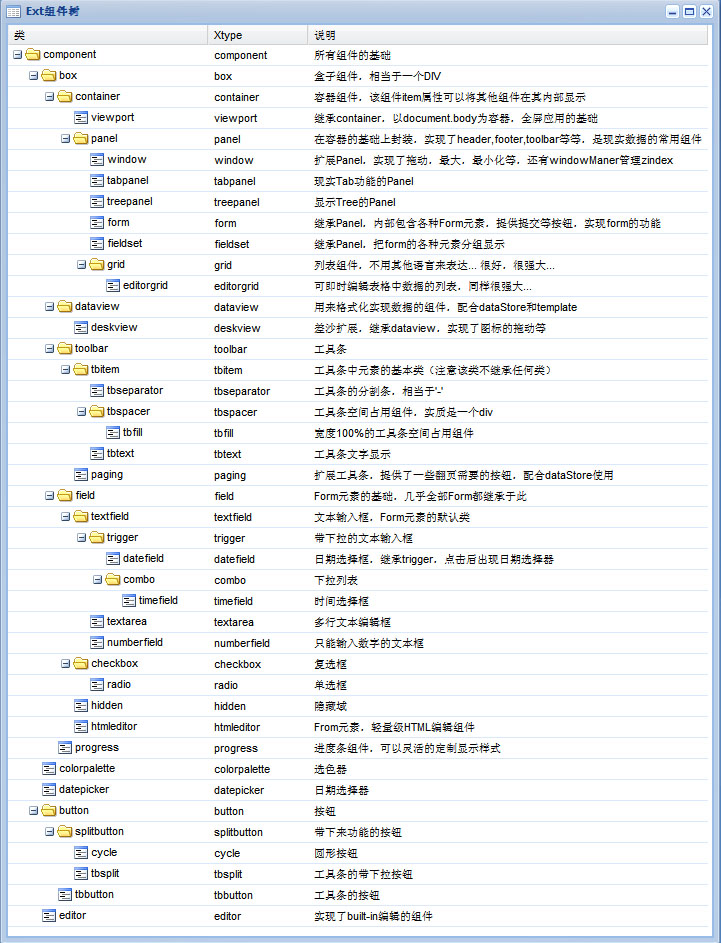Click the viewport leaf node icon

pos(81,118)
